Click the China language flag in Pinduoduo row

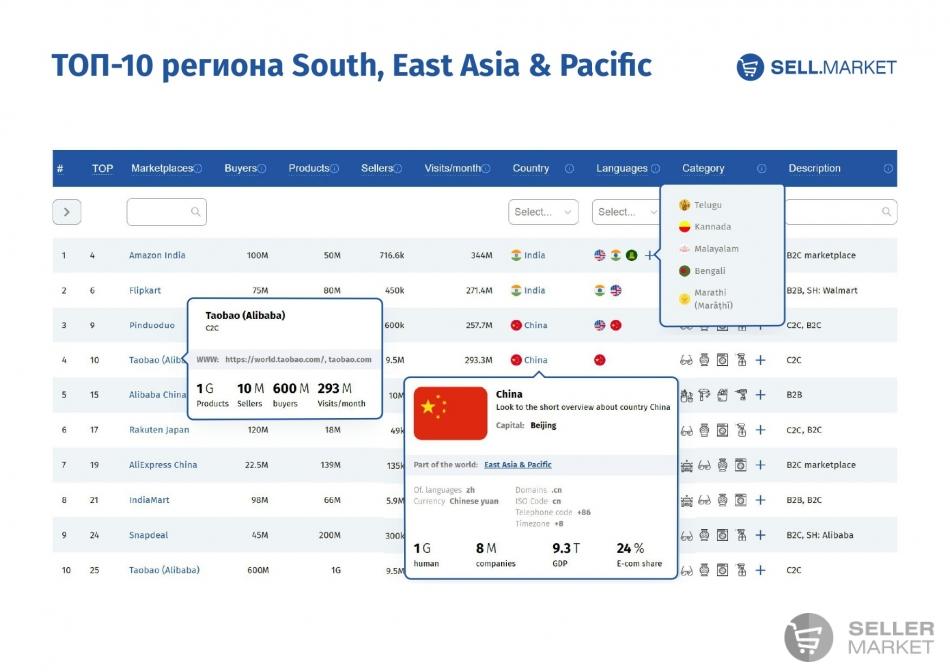pyautogui.click(x=616, y=325)
